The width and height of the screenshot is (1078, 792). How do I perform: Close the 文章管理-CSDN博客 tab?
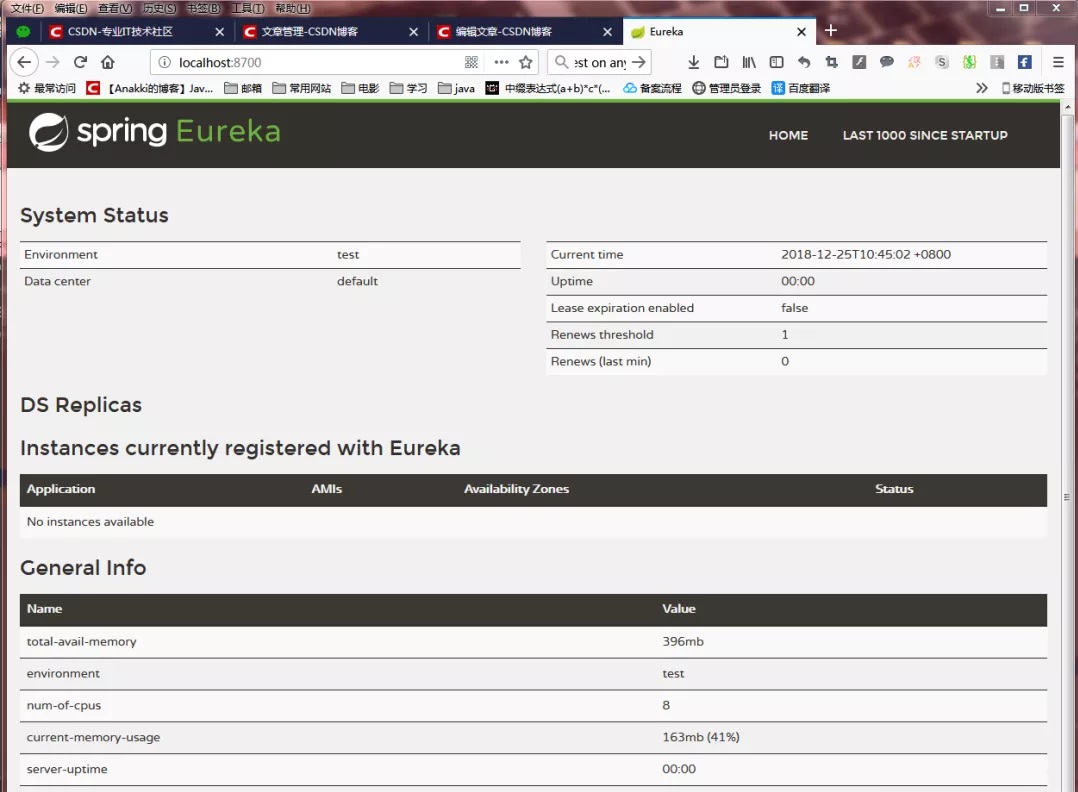(x=413, y=32)
